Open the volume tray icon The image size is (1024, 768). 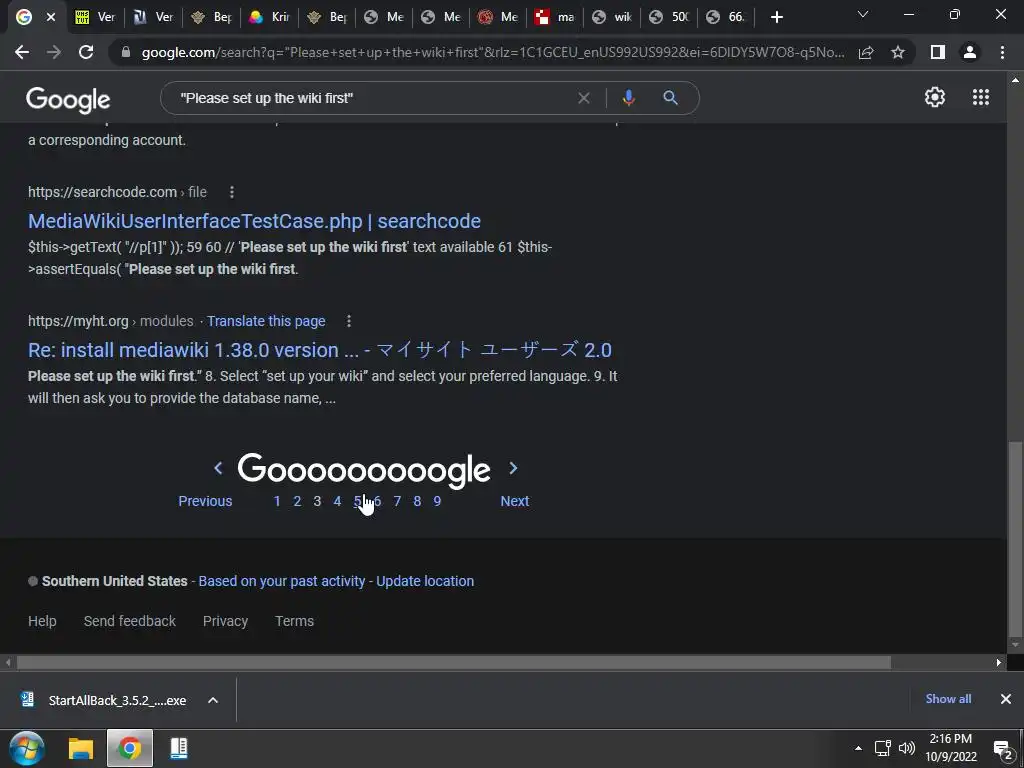906,748
